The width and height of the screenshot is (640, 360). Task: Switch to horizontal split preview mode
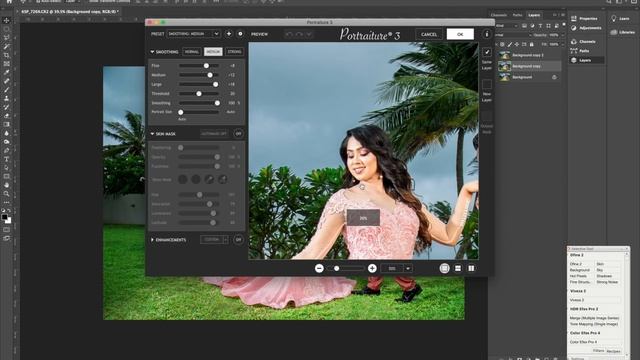point(458,268)
